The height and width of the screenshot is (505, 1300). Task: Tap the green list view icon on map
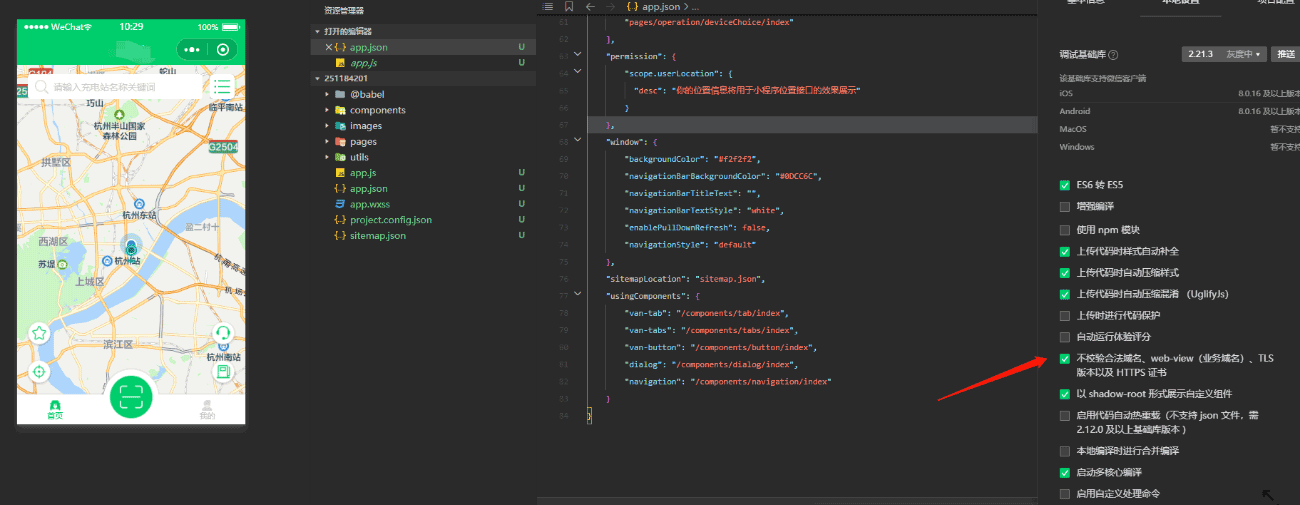tap(222, 87)
